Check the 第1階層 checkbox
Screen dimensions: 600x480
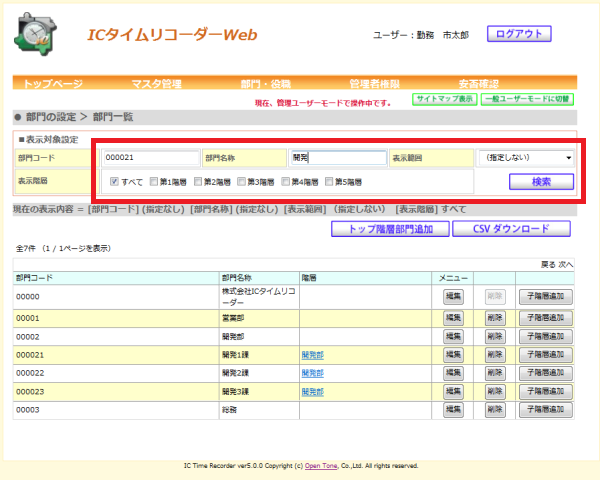point(154,181)
